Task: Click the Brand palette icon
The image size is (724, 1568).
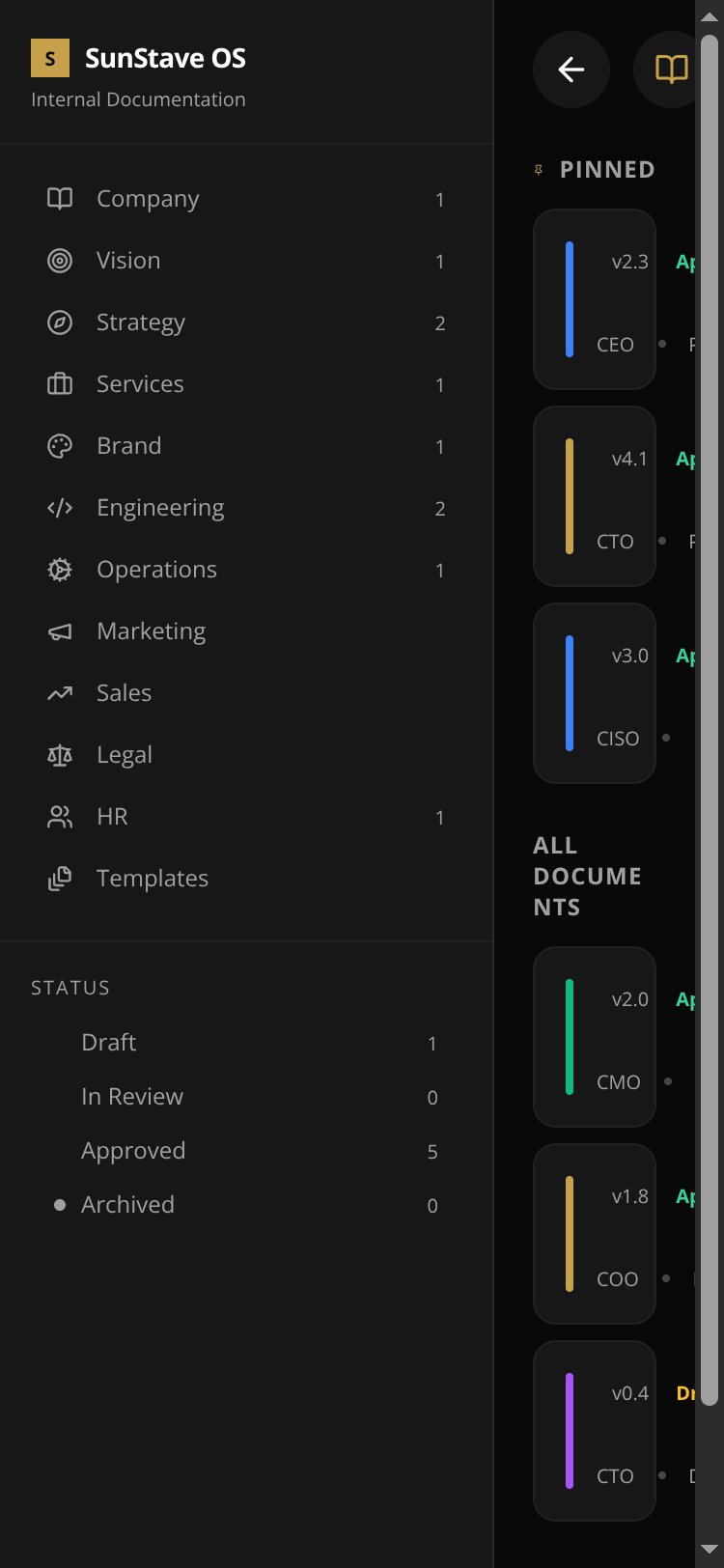Action: click(x=60, y=446)
